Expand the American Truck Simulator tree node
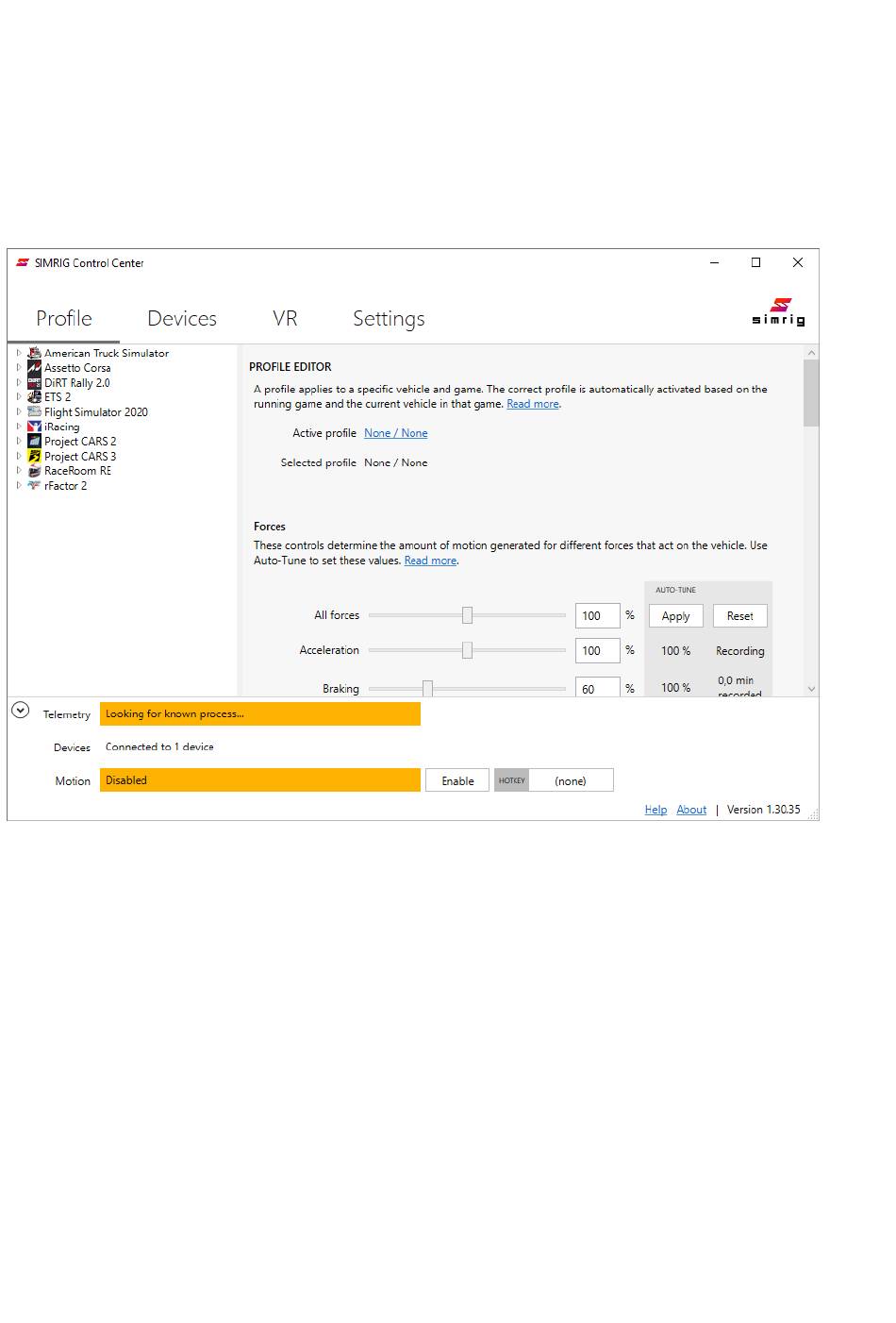 pos(19,353)
